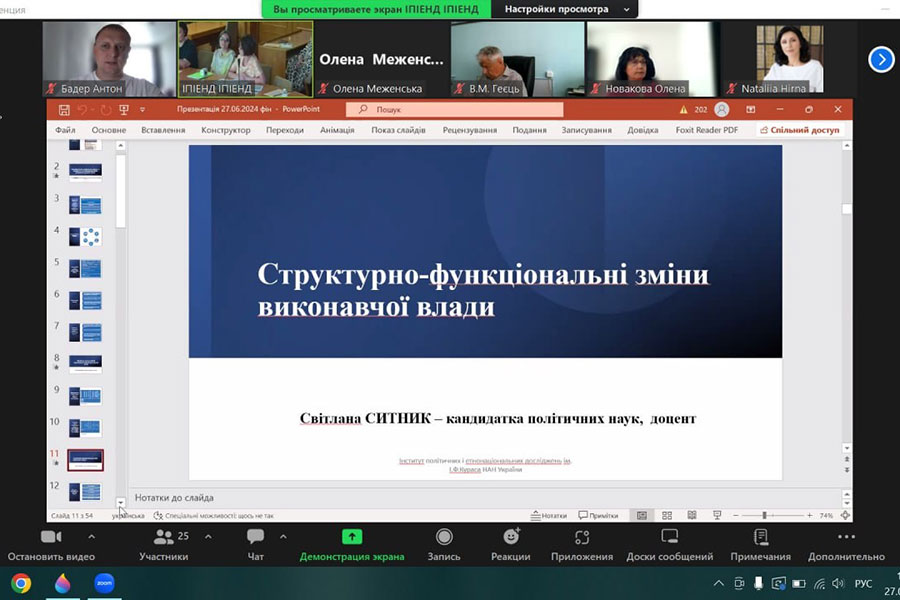Click the blue next arrow in video gallery
Image resolution: width=900 pixels, height=600 pixels.
pos(881,59)
